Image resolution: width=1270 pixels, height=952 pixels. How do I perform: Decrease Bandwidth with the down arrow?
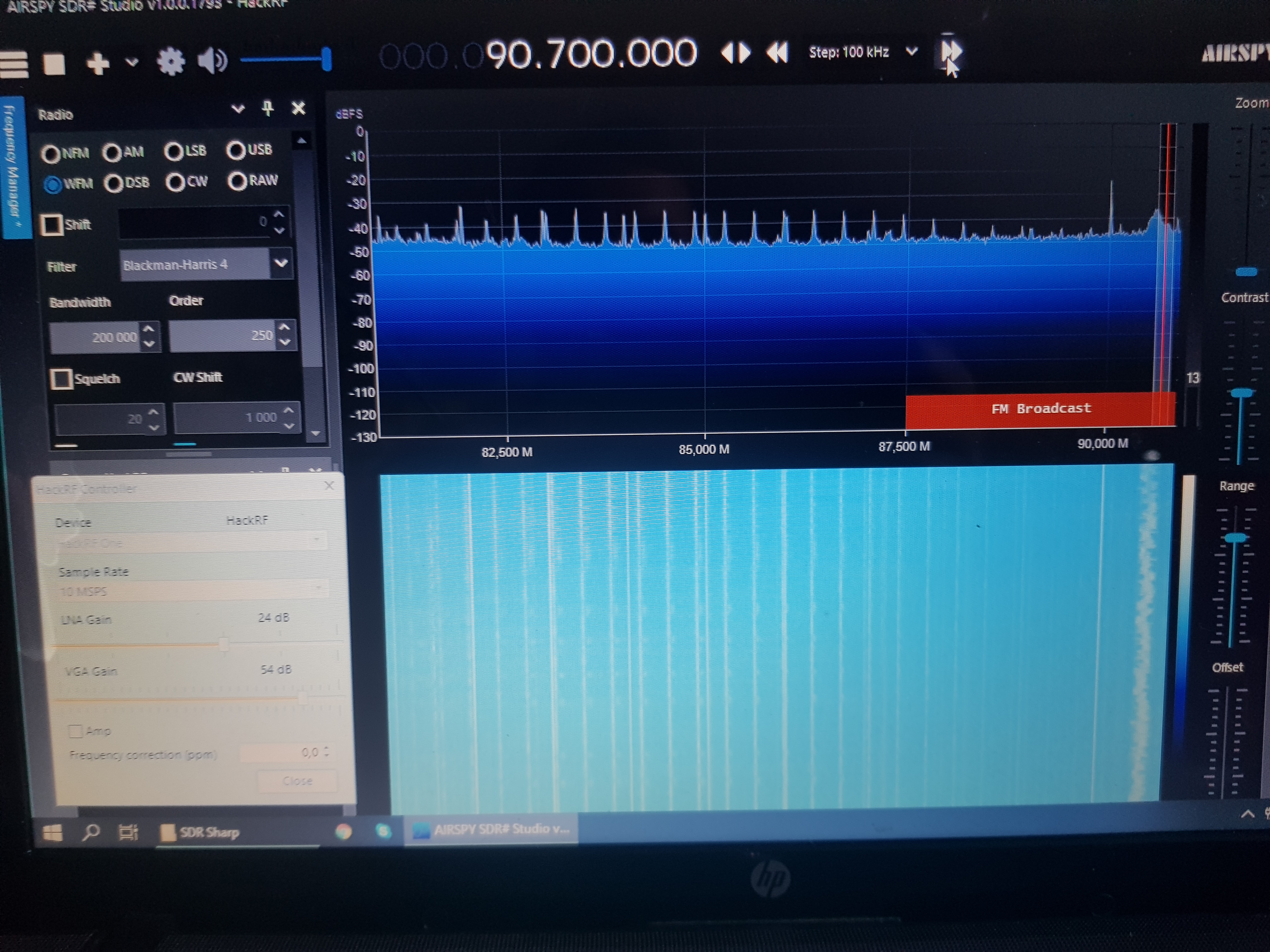(x=149, y=344)
